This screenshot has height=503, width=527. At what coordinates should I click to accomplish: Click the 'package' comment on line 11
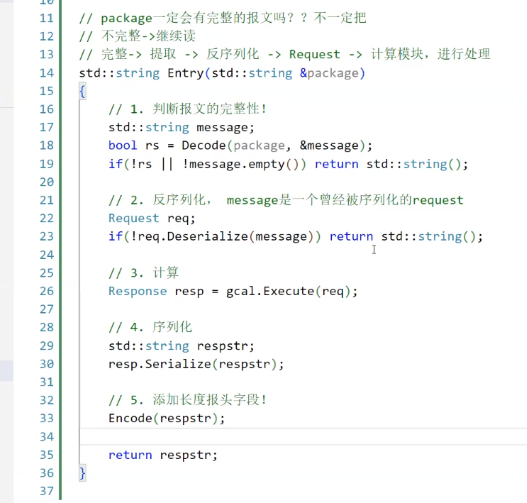point(127,18)
